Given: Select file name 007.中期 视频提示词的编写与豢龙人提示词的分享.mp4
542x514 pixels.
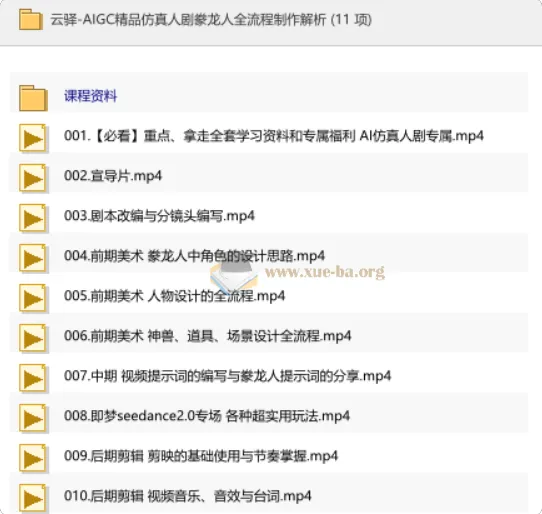Looking at the screenshot, I should coord(227,376).
